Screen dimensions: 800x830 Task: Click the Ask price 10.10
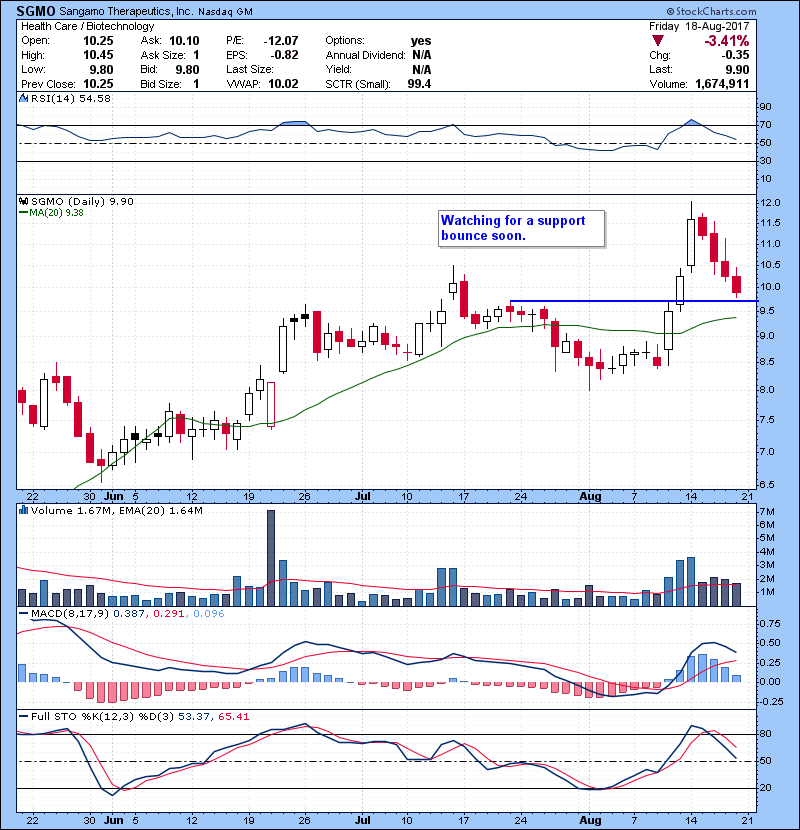pyautogui.click(x=184, y=41)
